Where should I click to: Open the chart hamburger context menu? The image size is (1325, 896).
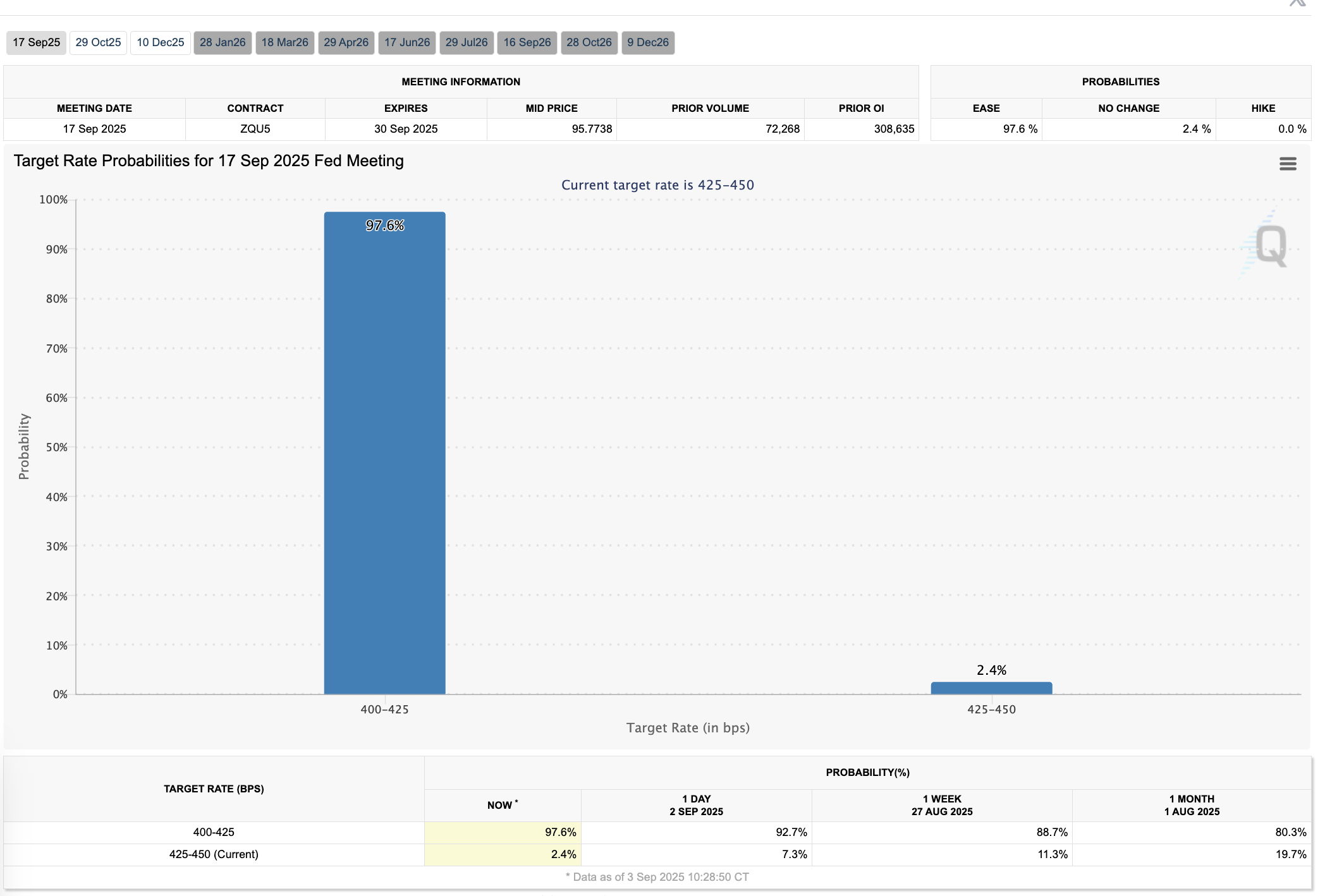(1287, 164)
